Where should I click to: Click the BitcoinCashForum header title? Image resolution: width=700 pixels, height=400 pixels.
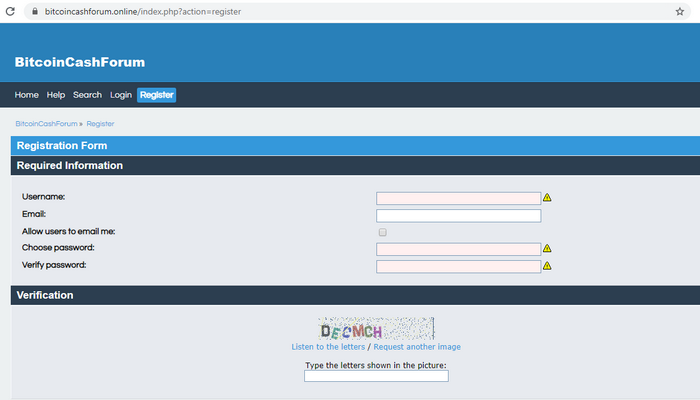pyautogui.click(x=80, y=62)
